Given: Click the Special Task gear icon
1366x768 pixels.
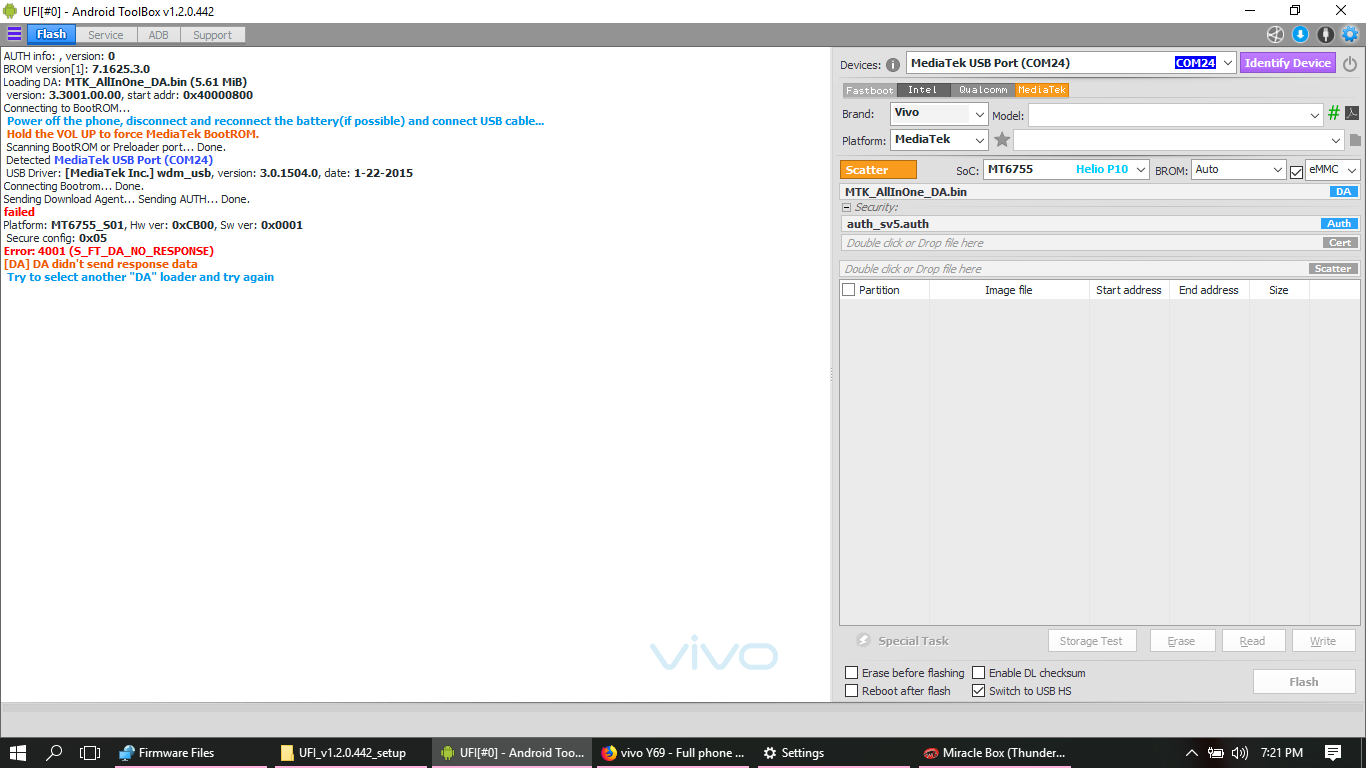Looking at the screenshot, I should [x=864, y=641].
